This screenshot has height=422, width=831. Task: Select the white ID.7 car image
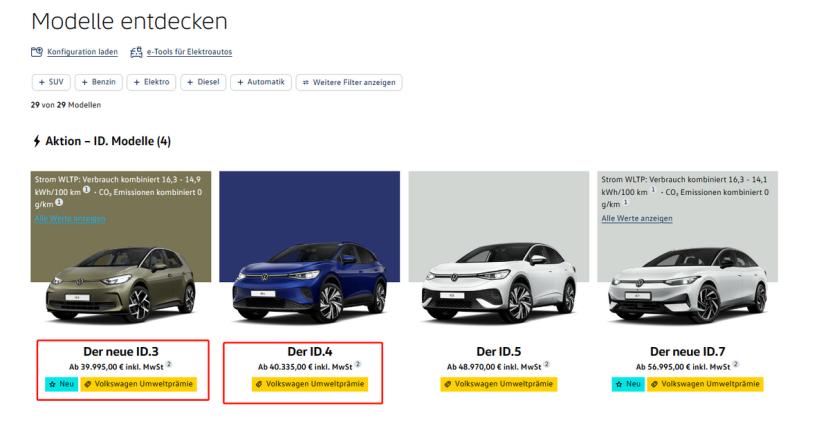pyautogui.click(x=687, y=284)
